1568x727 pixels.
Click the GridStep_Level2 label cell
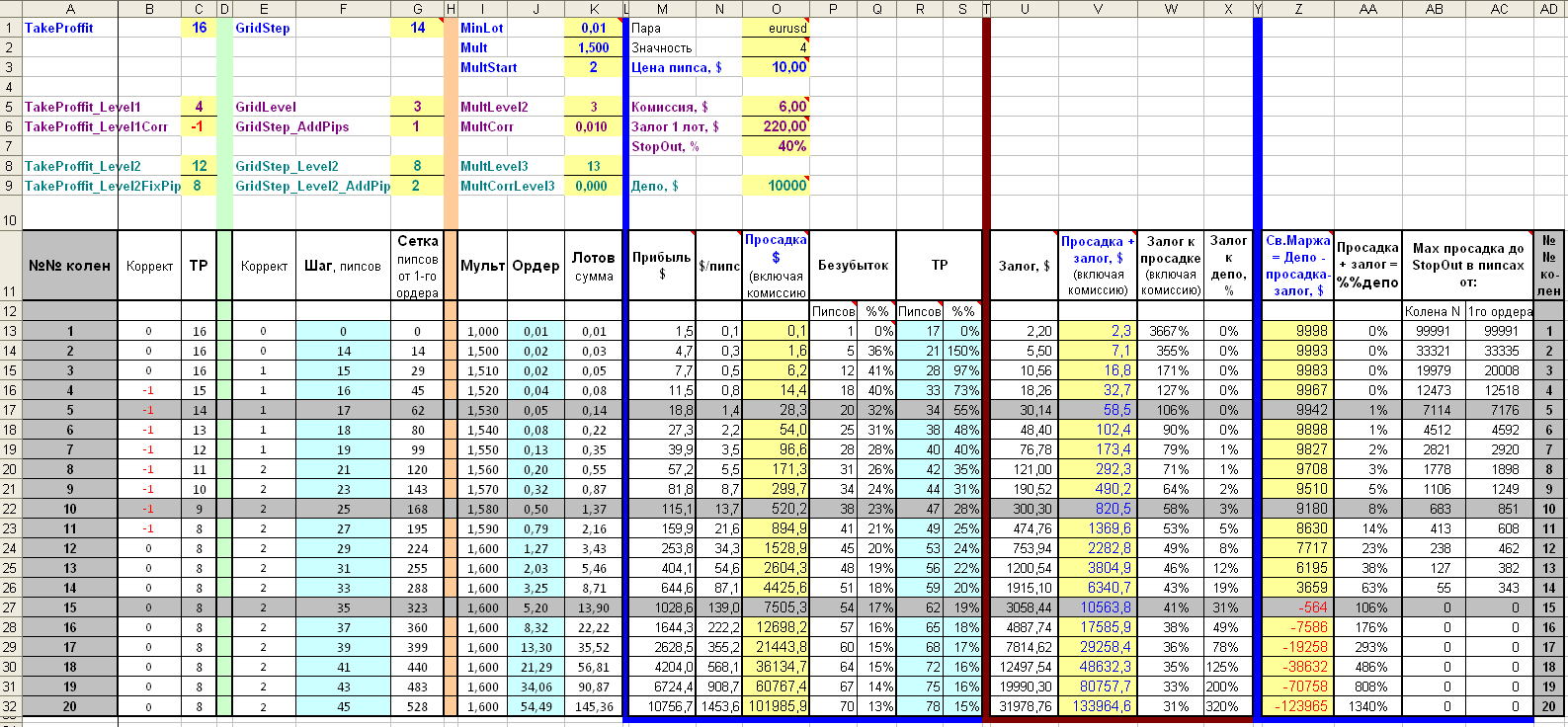coord(311,166)
